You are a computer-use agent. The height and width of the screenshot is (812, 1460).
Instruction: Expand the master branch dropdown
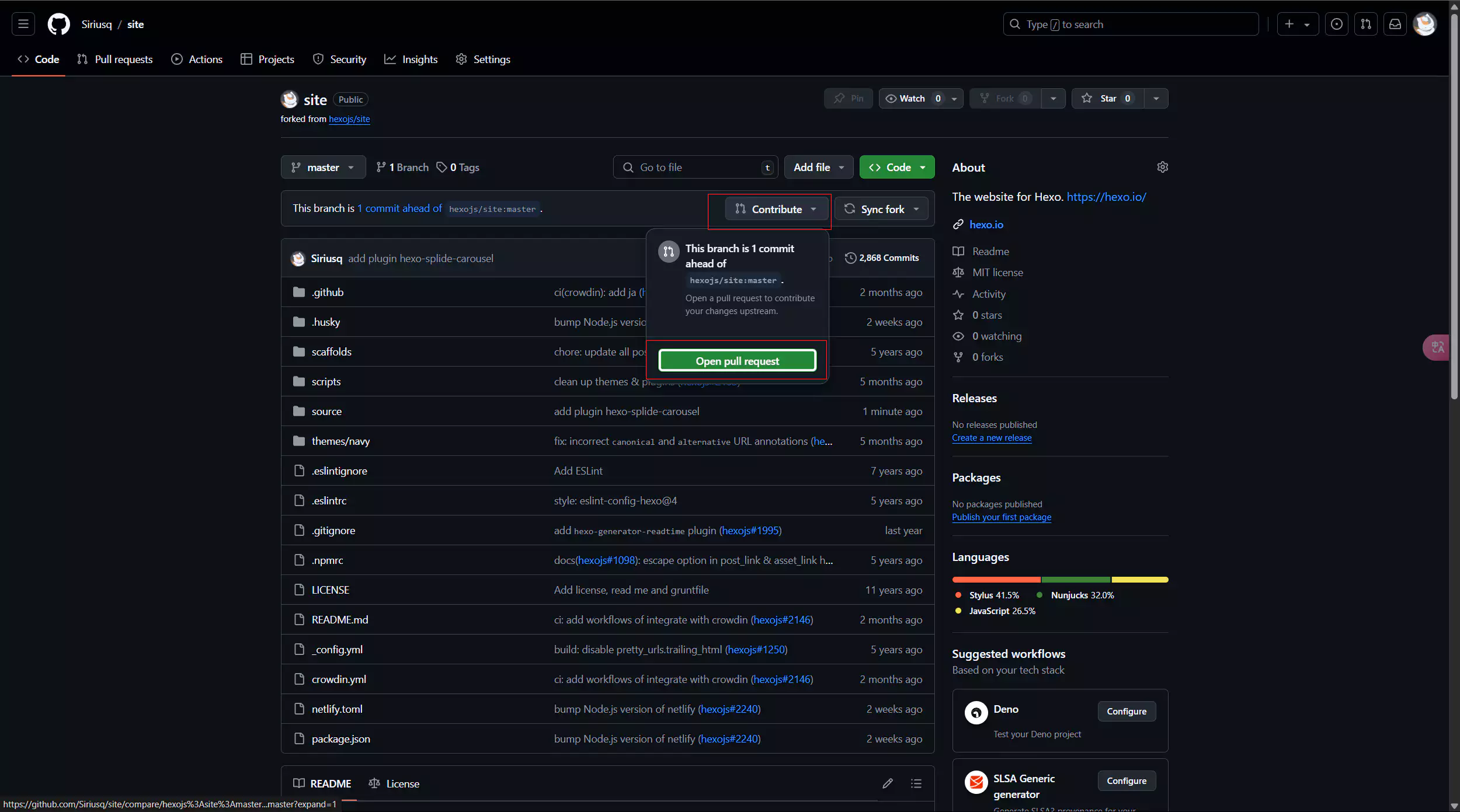323,168
